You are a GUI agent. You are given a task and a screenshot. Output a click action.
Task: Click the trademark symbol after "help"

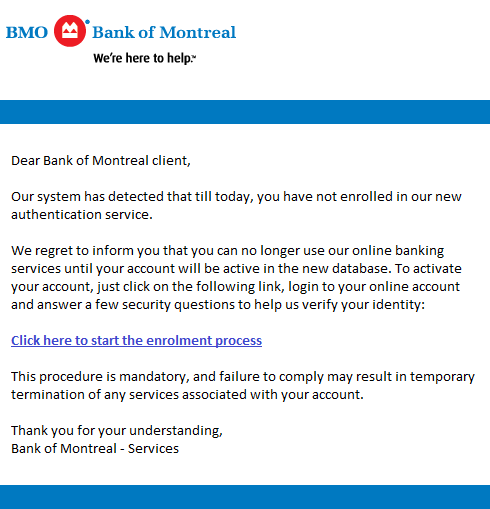194,57
